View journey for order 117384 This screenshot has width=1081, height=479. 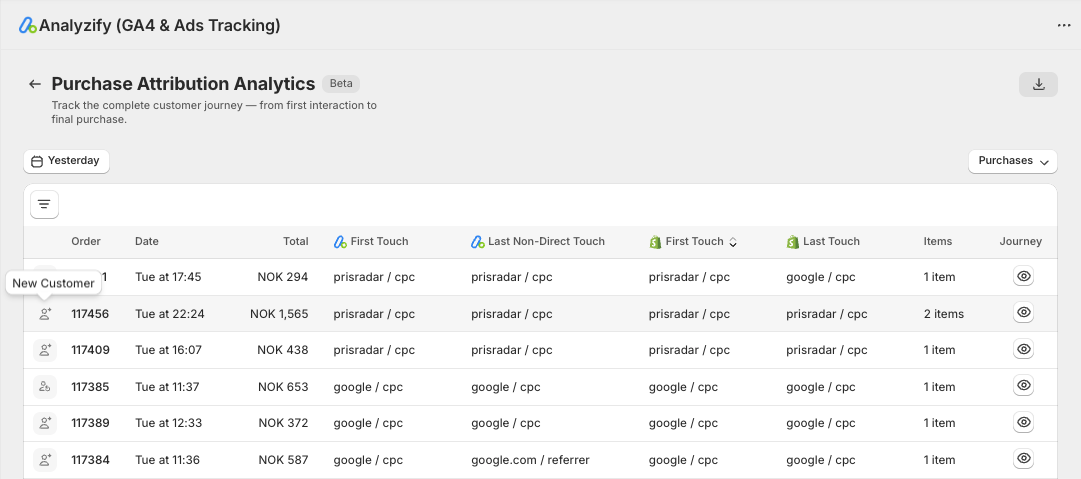point(1024,459)
